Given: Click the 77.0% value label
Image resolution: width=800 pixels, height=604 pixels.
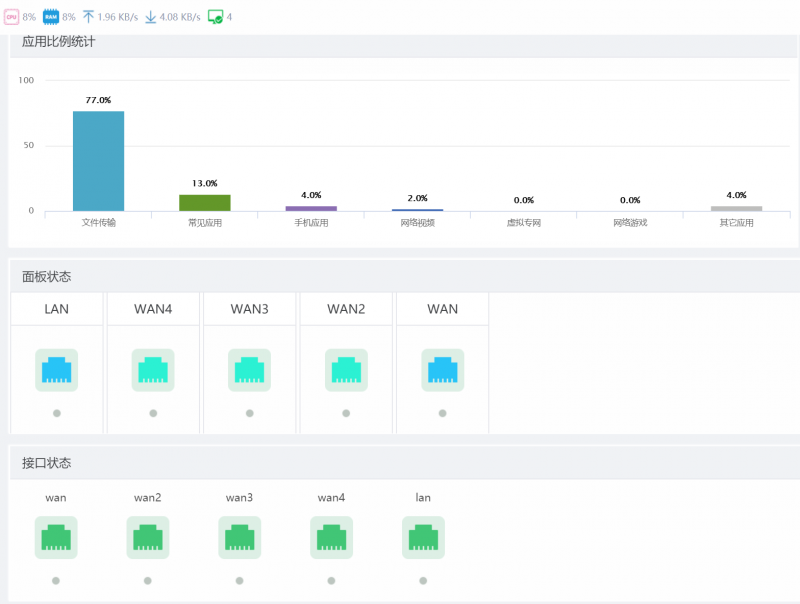Looking at the screenshot, I should (x=98, y=100).
